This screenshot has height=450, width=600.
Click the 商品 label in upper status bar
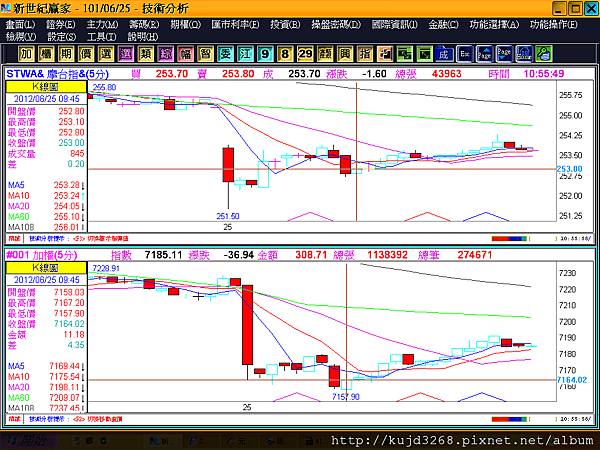(14, 238)
